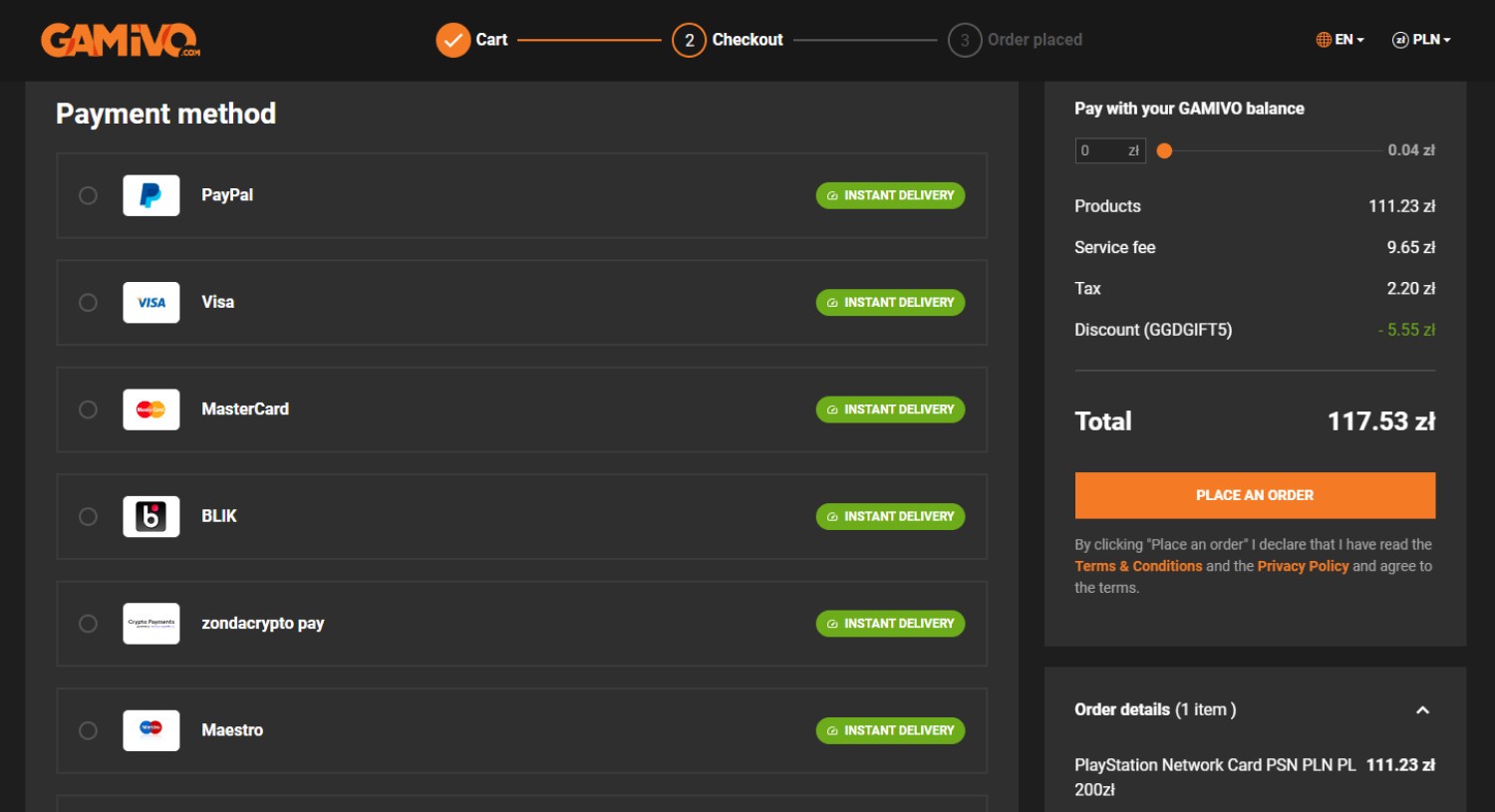
Task: Click the globe language icon
Action: pyautogui.click(x=1324, y=40)
